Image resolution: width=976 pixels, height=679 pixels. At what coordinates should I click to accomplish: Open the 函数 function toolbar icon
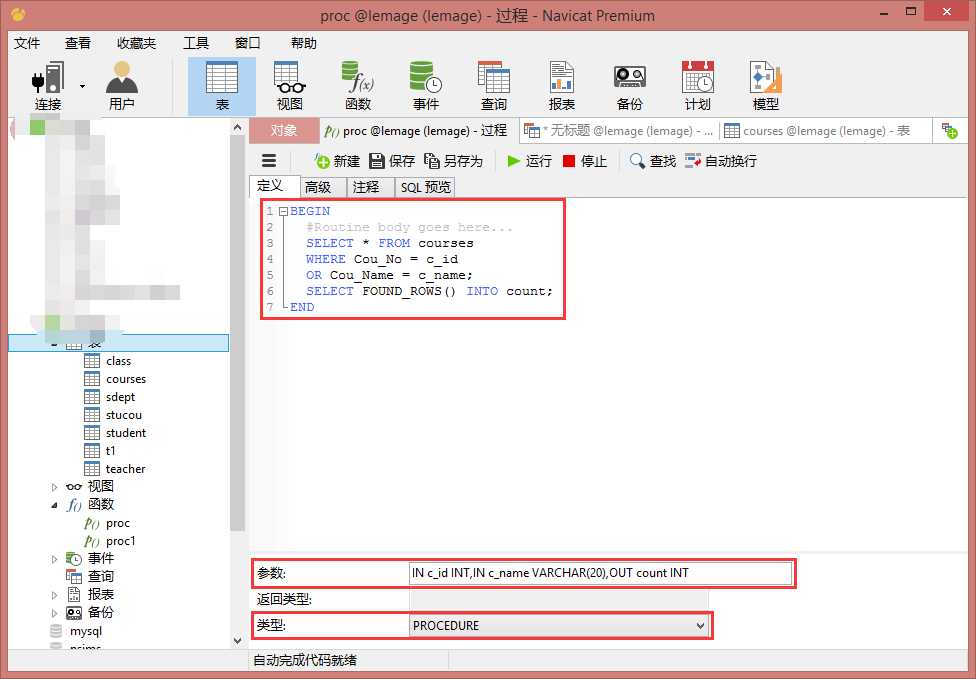[x=358, y=86]
